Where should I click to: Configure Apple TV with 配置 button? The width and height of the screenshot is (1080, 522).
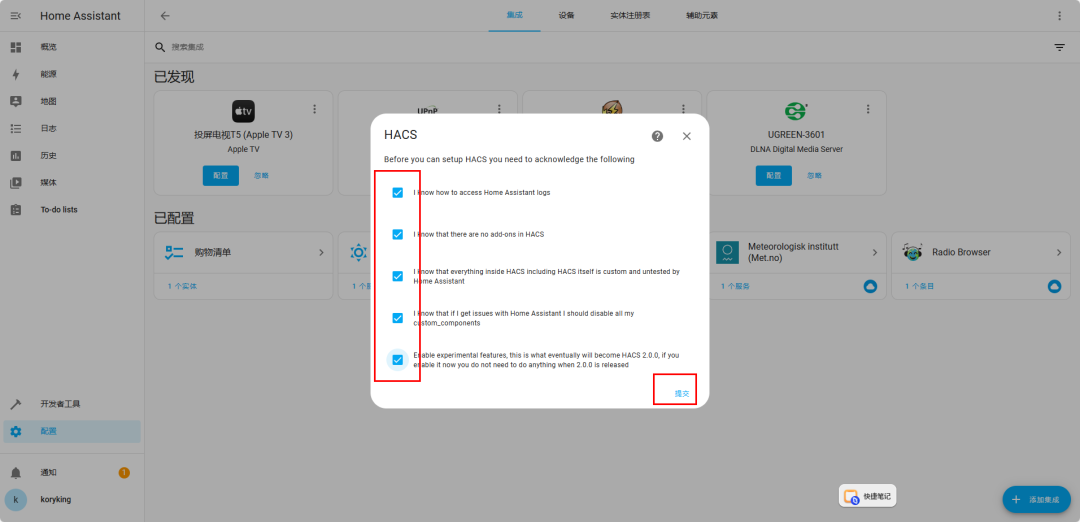coord(220,176)
